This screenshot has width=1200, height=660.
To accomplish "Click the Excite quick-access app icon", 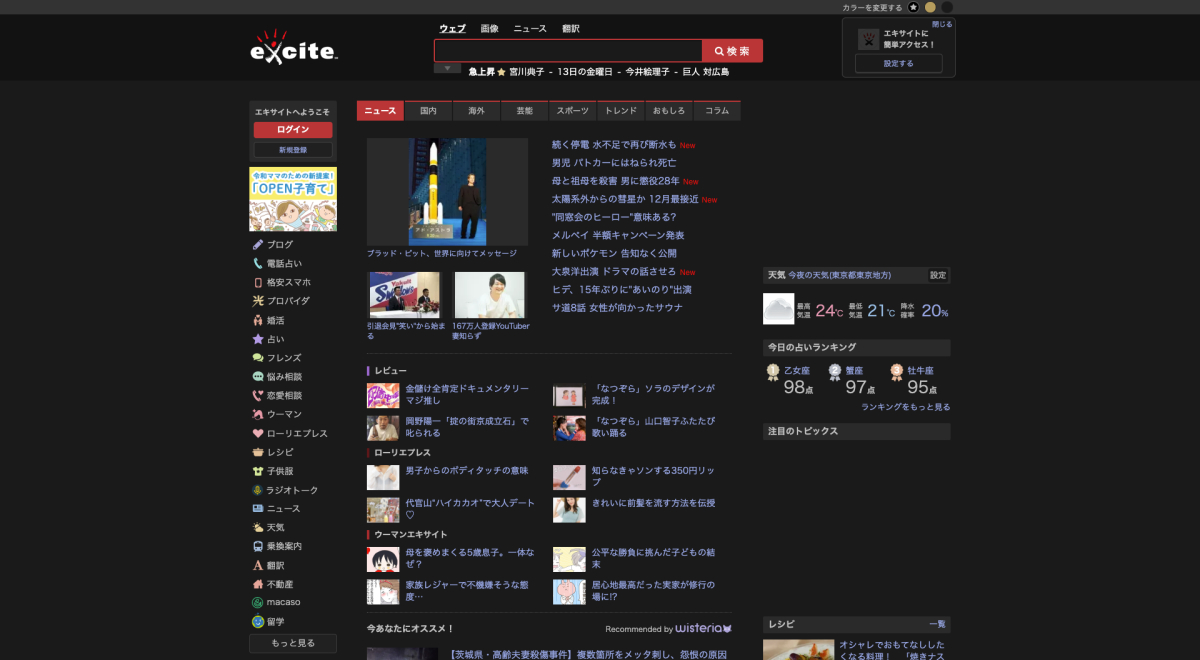I will (868, 39).
